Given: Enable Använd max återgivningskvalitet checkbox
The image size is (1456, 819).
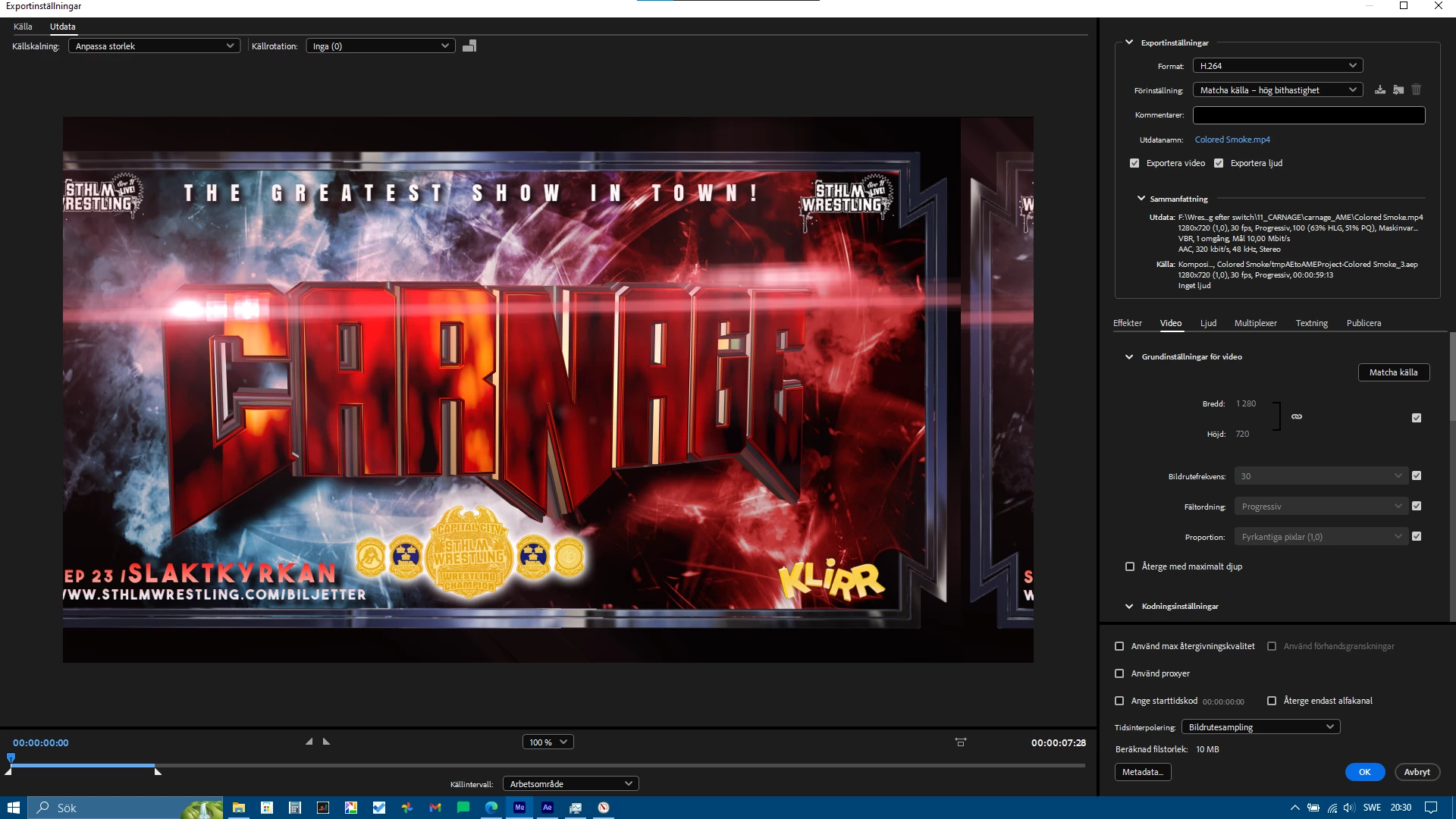Looking at the screenshot, I should tap(1119, 646).
